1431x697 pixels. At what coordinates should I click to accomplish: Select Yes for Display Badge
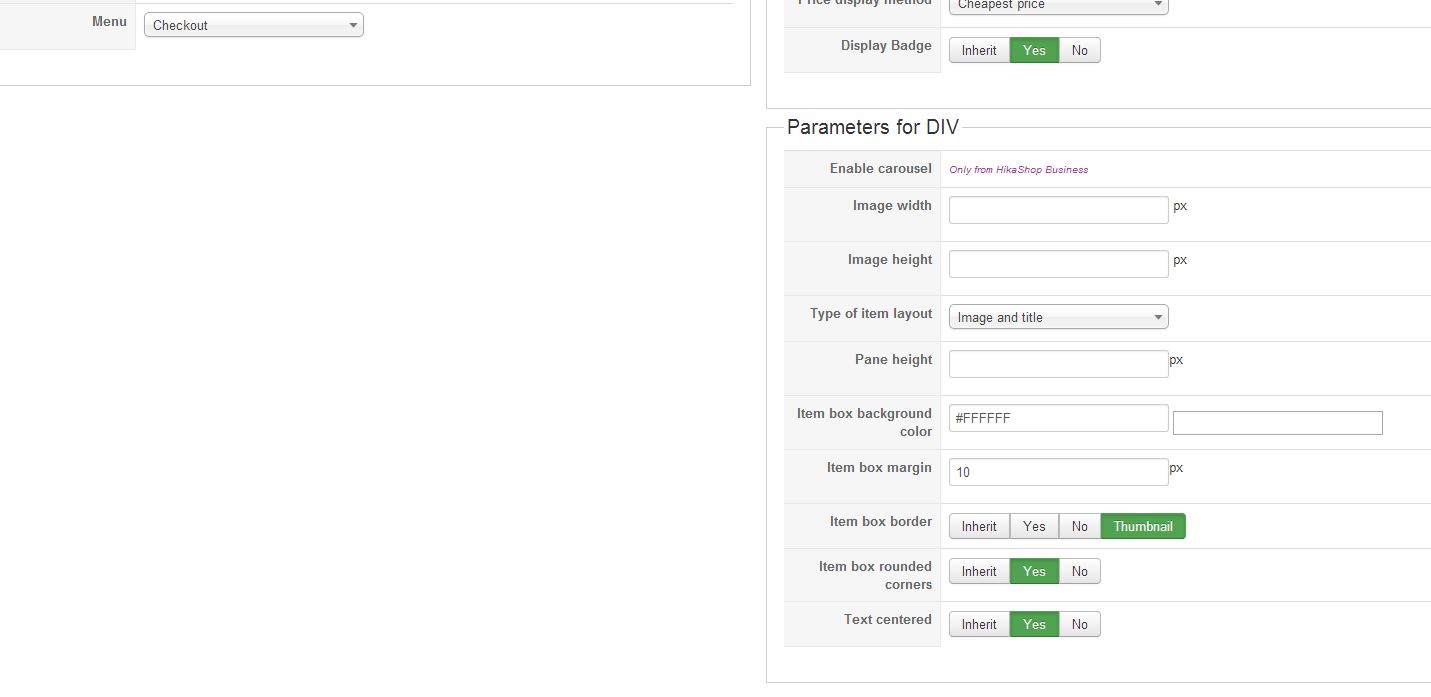tap(1034, 50)
